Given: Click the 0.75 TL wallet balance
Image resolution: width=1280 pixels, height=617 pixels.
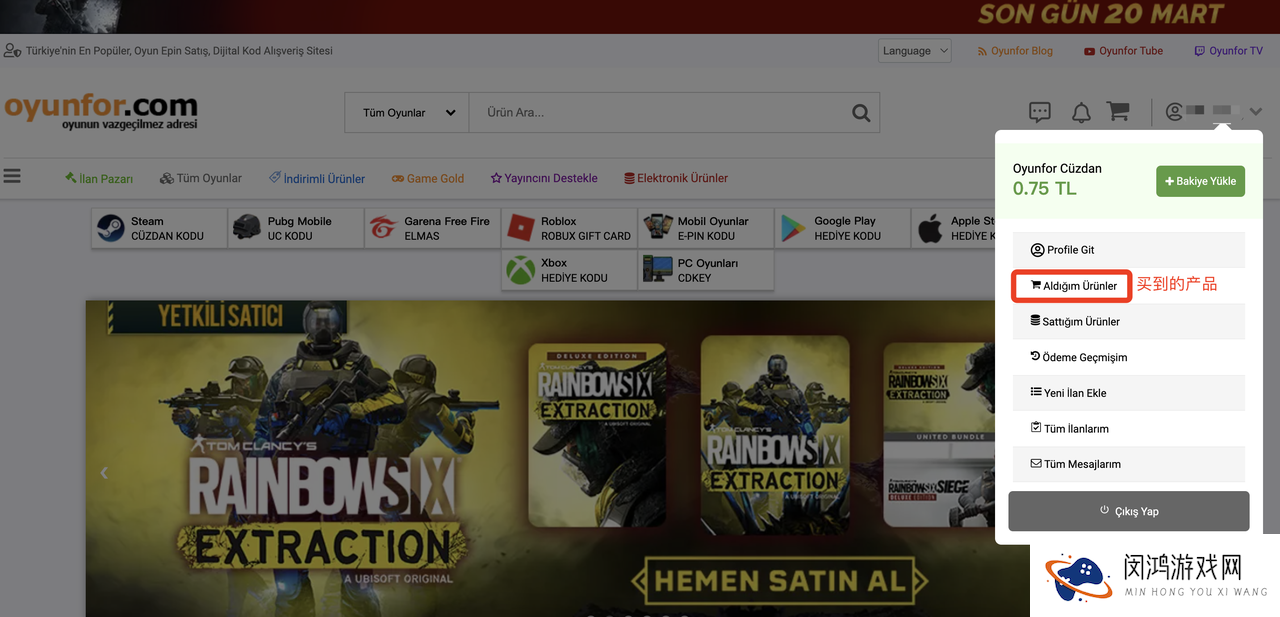Looking at the screenshot, I should pos(1045,188).
